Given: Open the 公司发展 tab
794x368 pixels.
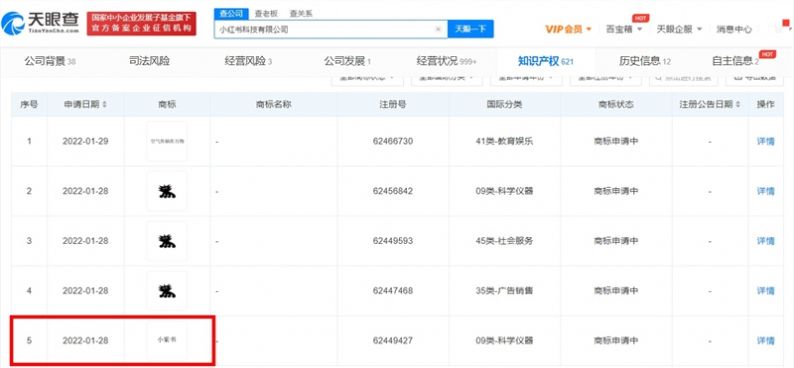Looking at the screenshot, I should [x=347, y=62].
